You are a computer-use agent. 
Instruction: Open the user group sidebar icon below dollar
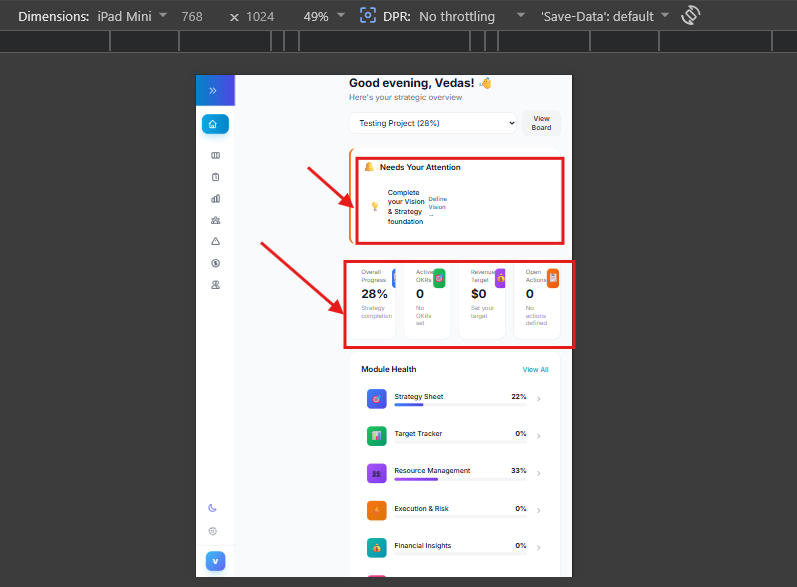(216, 285)
